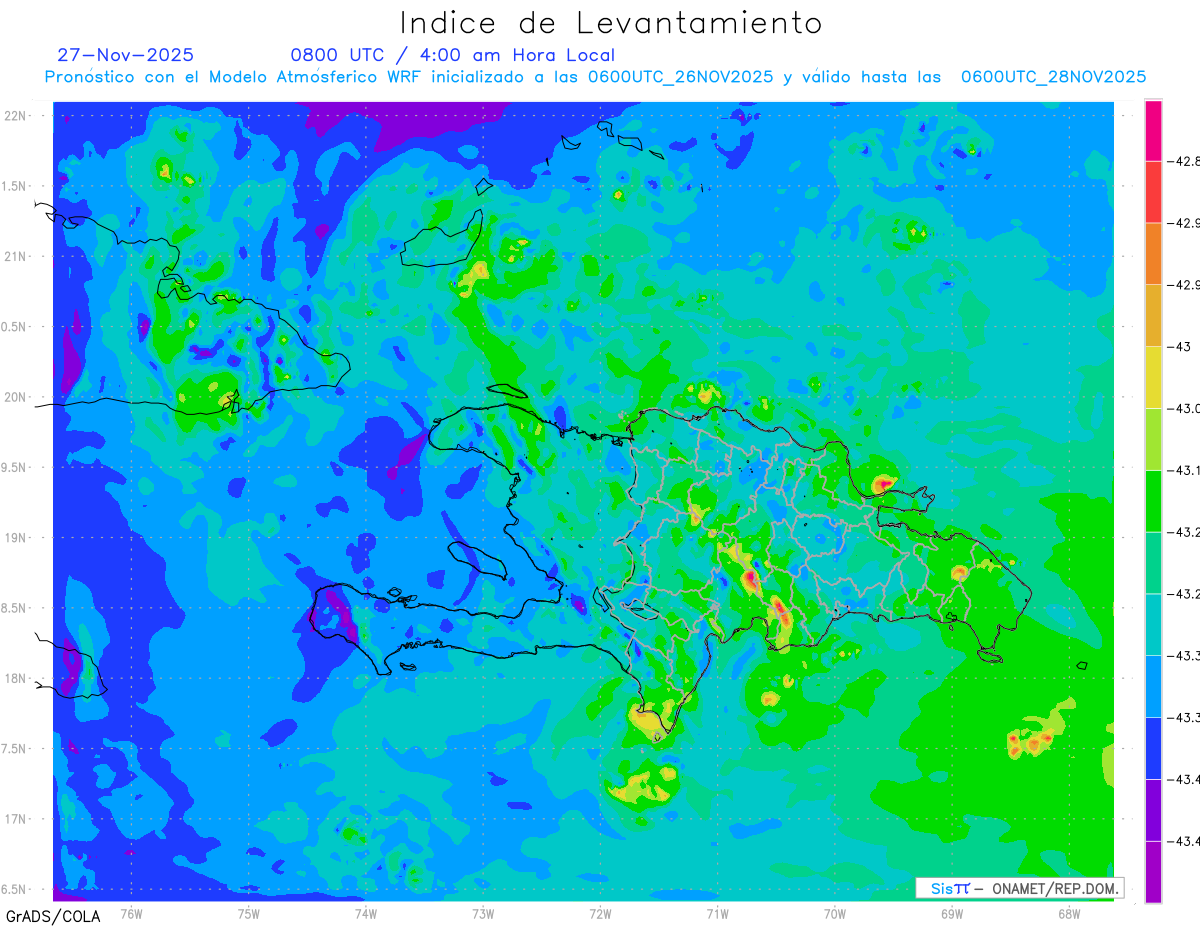
Task: Select the date 27-Nov-2025
Action: pyautogui.click(x=126, y=55)
